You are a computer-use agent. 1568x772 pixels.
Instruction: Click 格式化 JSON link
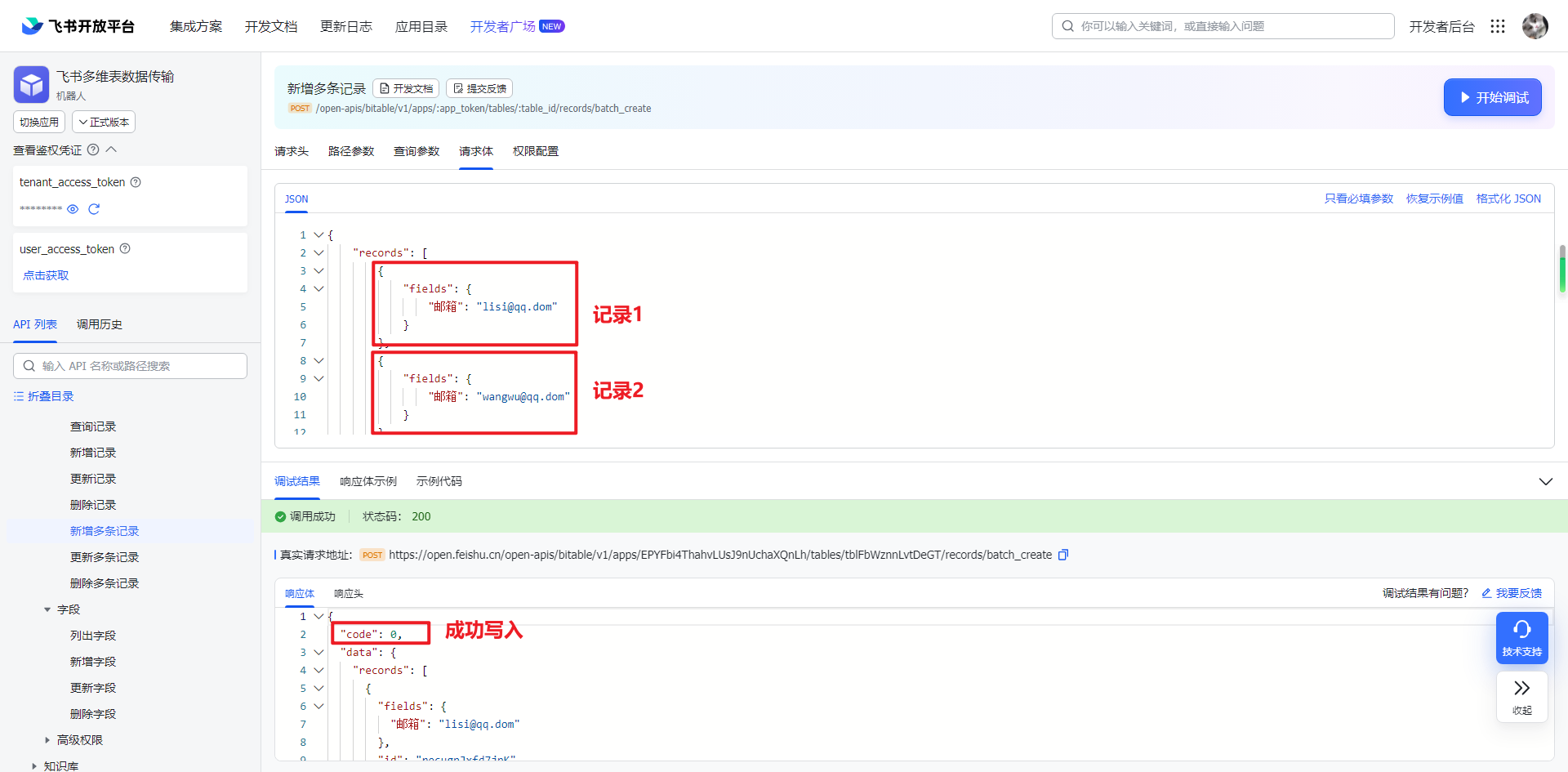pos(1508,199)
